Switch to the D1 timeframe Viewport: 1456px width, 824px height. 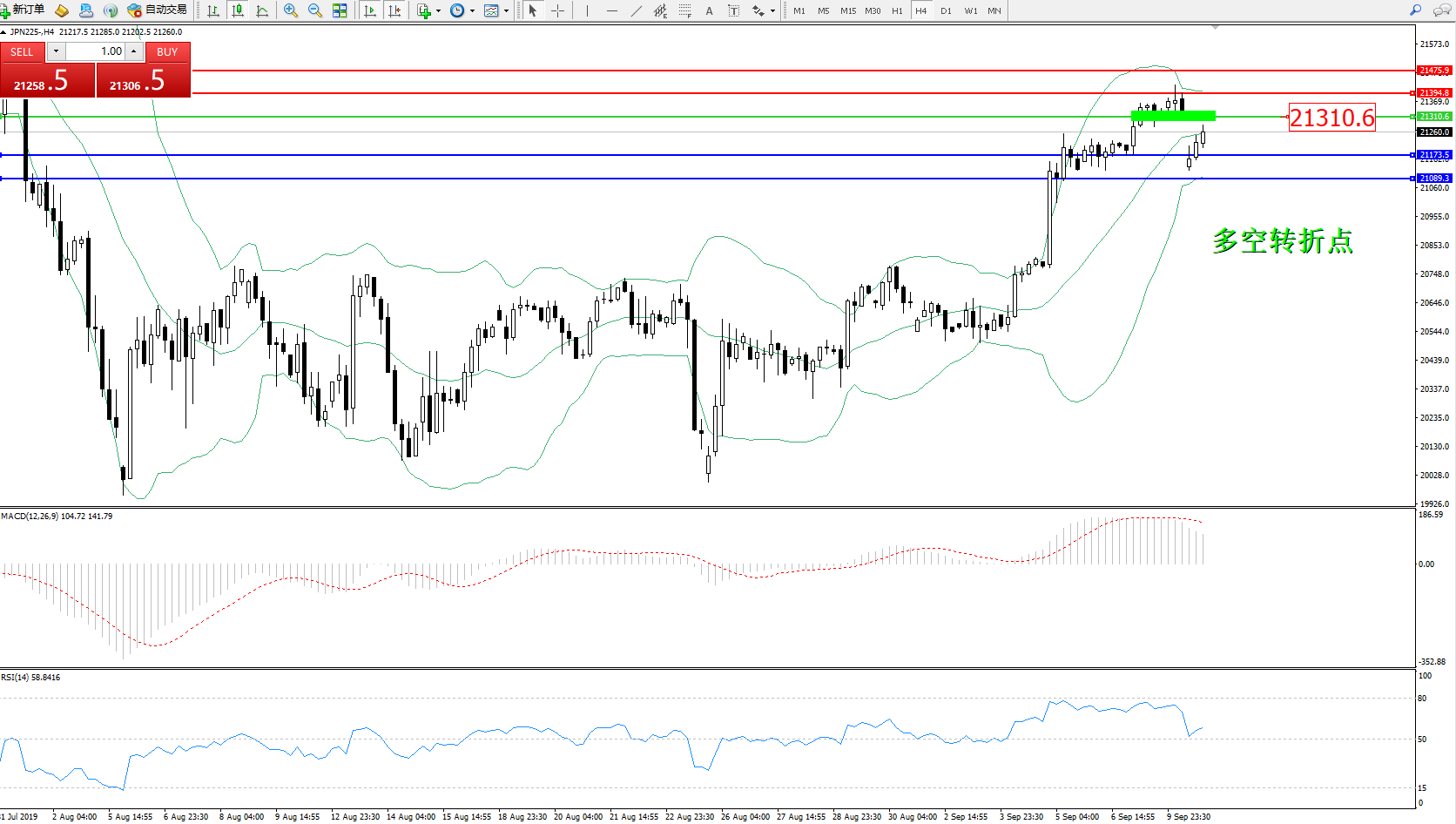(946, 10)
